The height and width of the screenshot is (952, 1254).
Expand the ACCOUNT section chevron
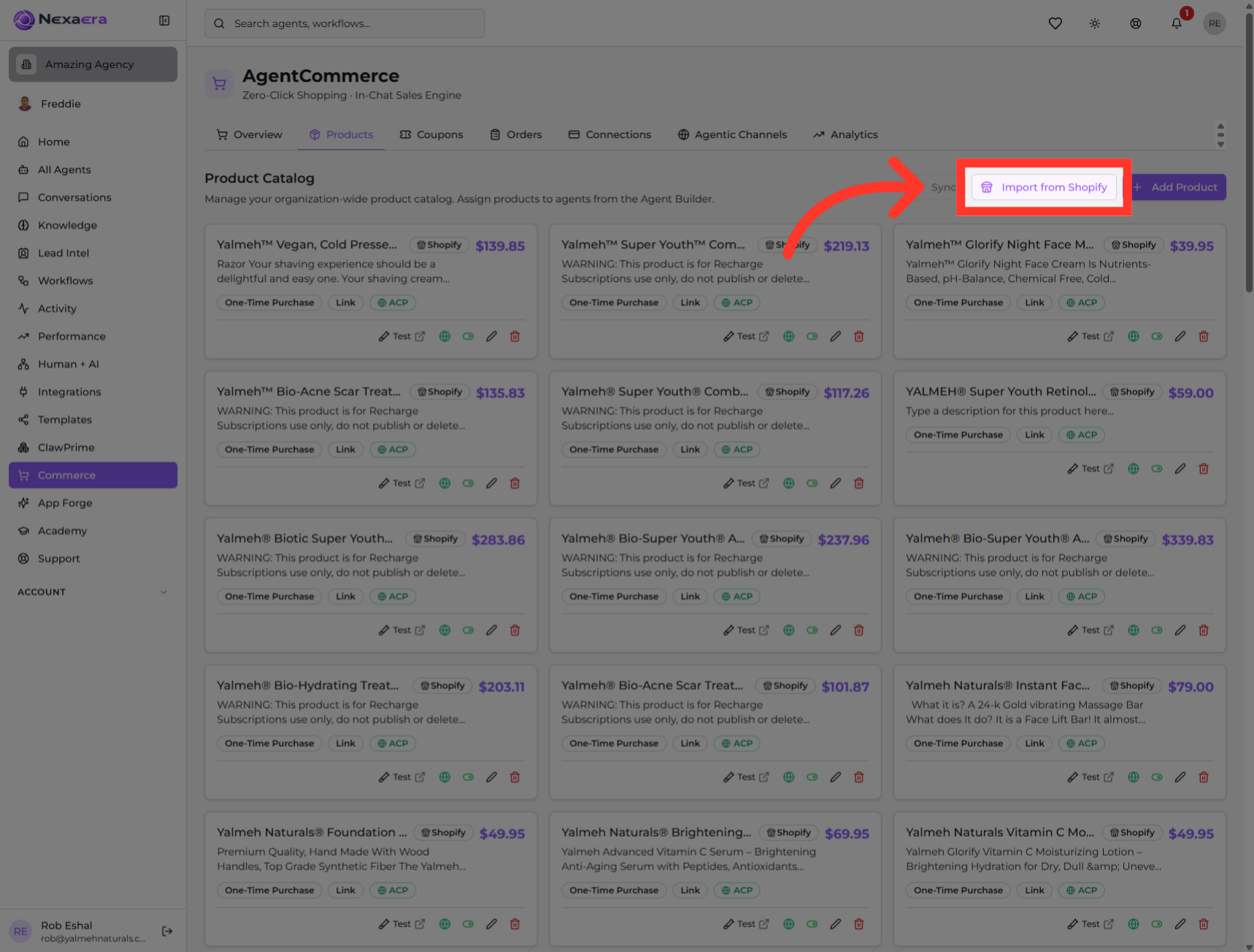tap(164, 592)
